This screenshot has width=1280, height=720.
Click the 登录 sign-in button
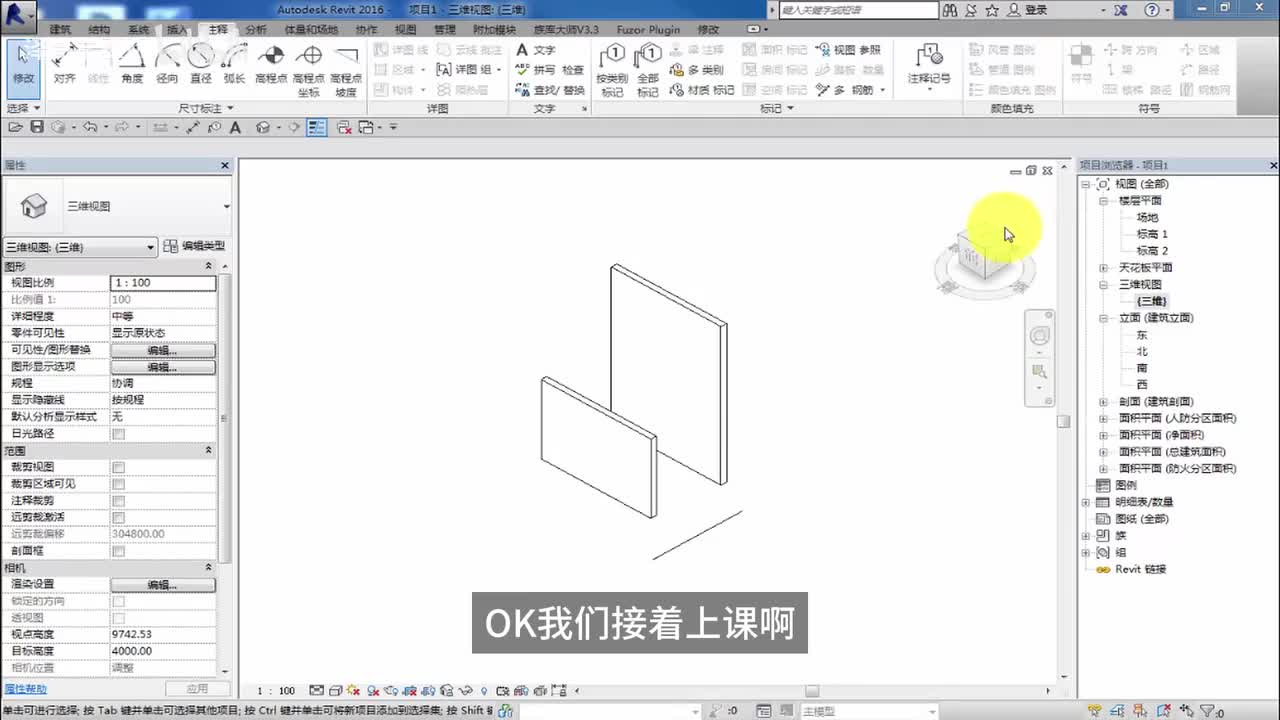coord(1029,10)
